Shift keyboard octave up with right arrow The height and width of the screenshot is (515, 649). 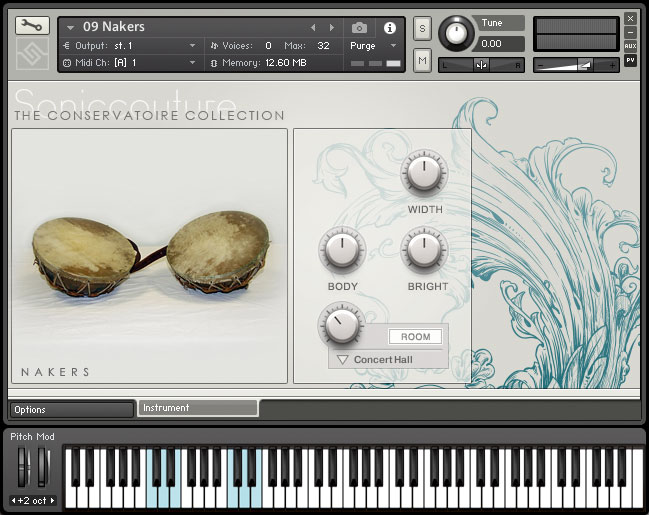(x=53, y=501)
